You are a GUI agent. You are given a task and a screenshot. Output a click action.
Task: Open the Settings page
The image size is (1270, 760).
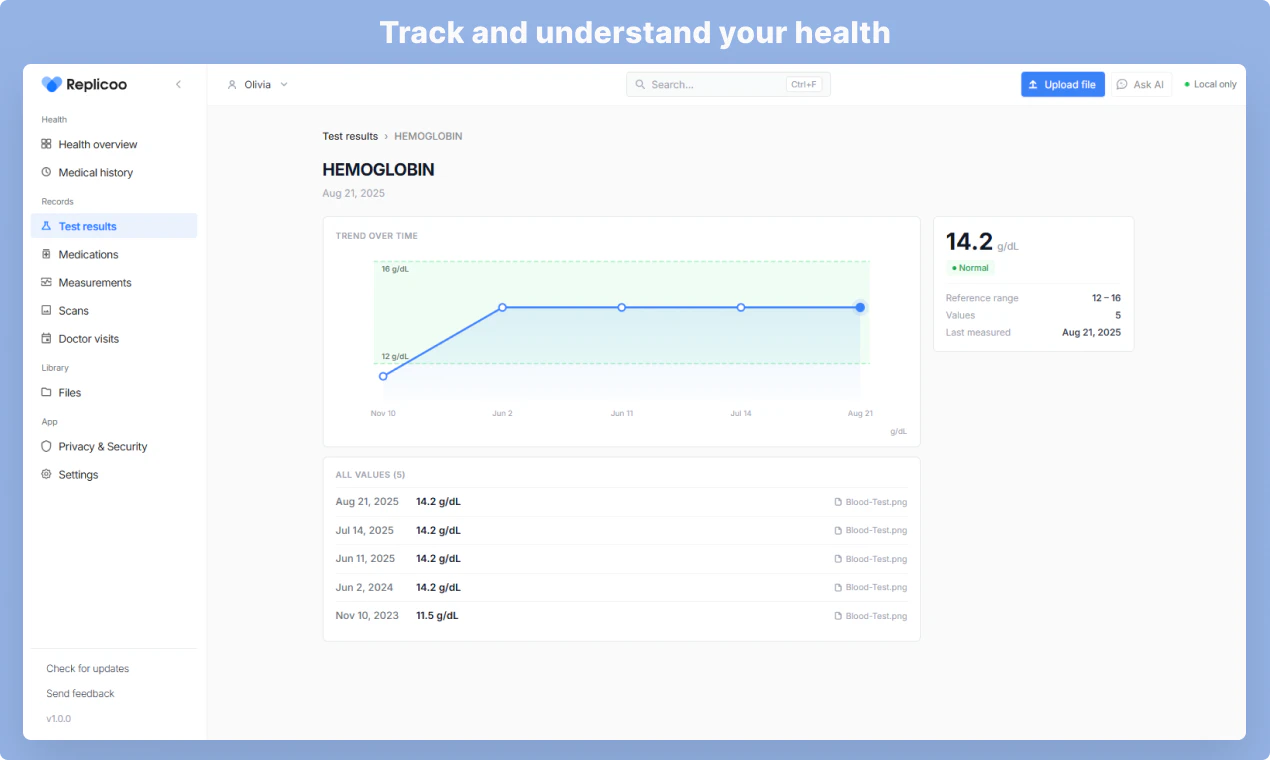[114, 474]
